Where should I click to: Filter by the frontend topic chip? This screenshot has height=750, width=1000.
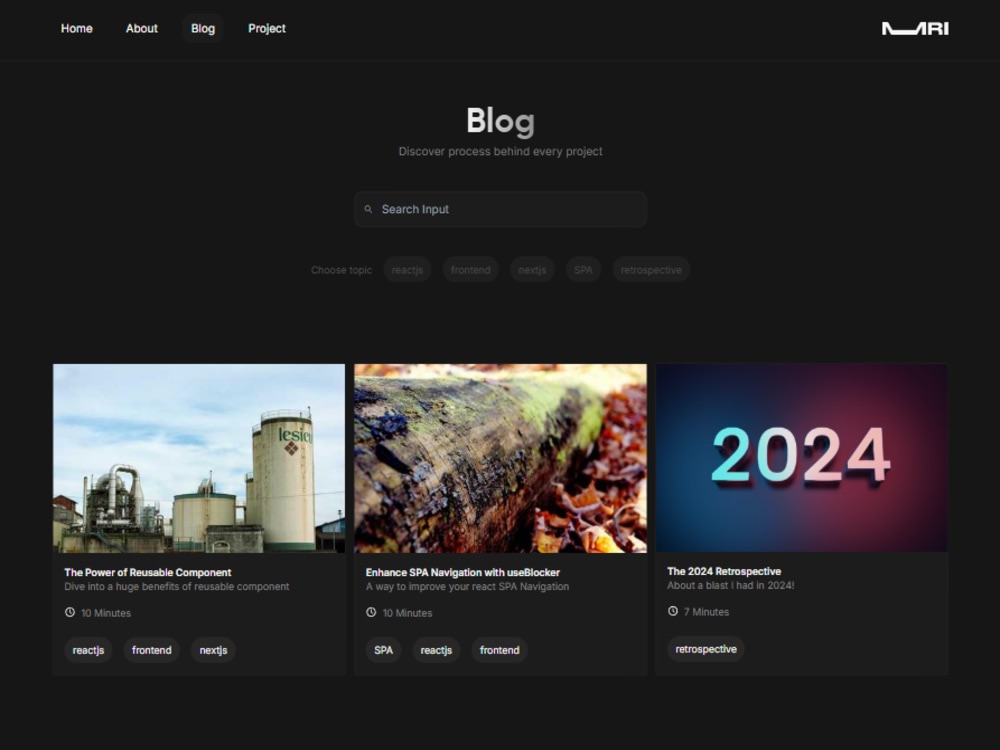(471, 270)
